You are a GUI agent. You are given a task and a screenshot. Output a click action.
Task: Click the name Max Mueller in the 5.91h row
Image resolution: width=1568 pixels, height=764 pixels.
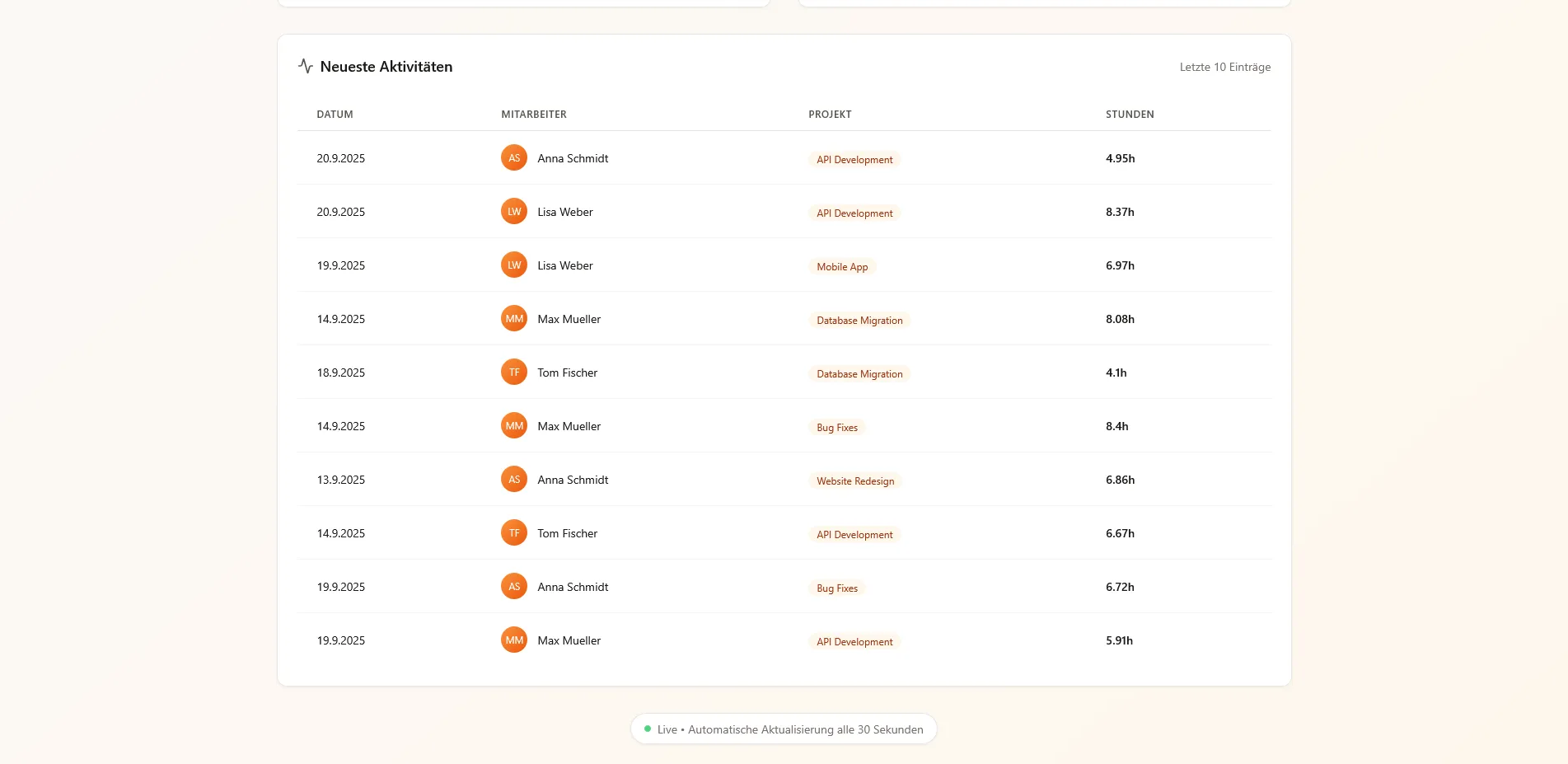(x=569, y=640)
